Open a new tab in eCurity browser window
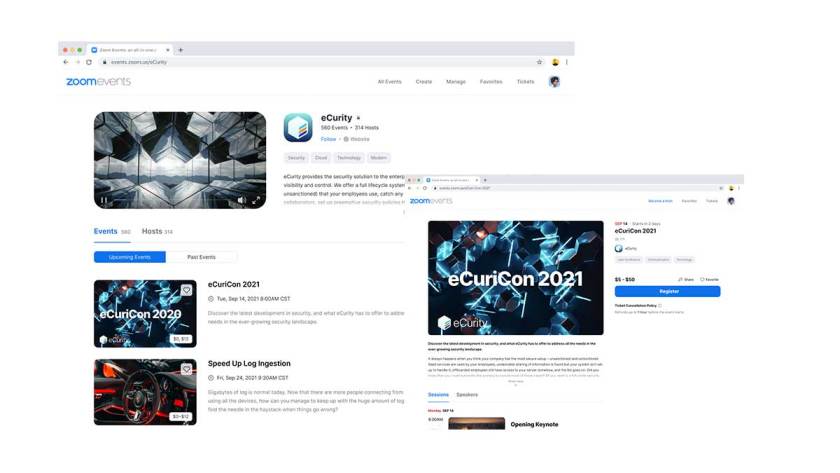The height and width of the screenshot is (473, 840). click(x=181, y=50)
